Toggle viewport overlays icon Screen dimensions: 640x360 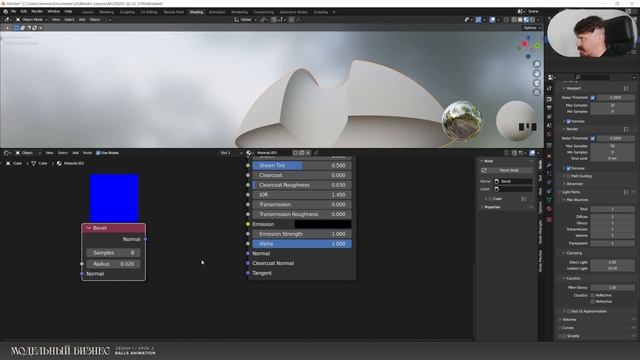pyautogui.click(x=493, y=20)
